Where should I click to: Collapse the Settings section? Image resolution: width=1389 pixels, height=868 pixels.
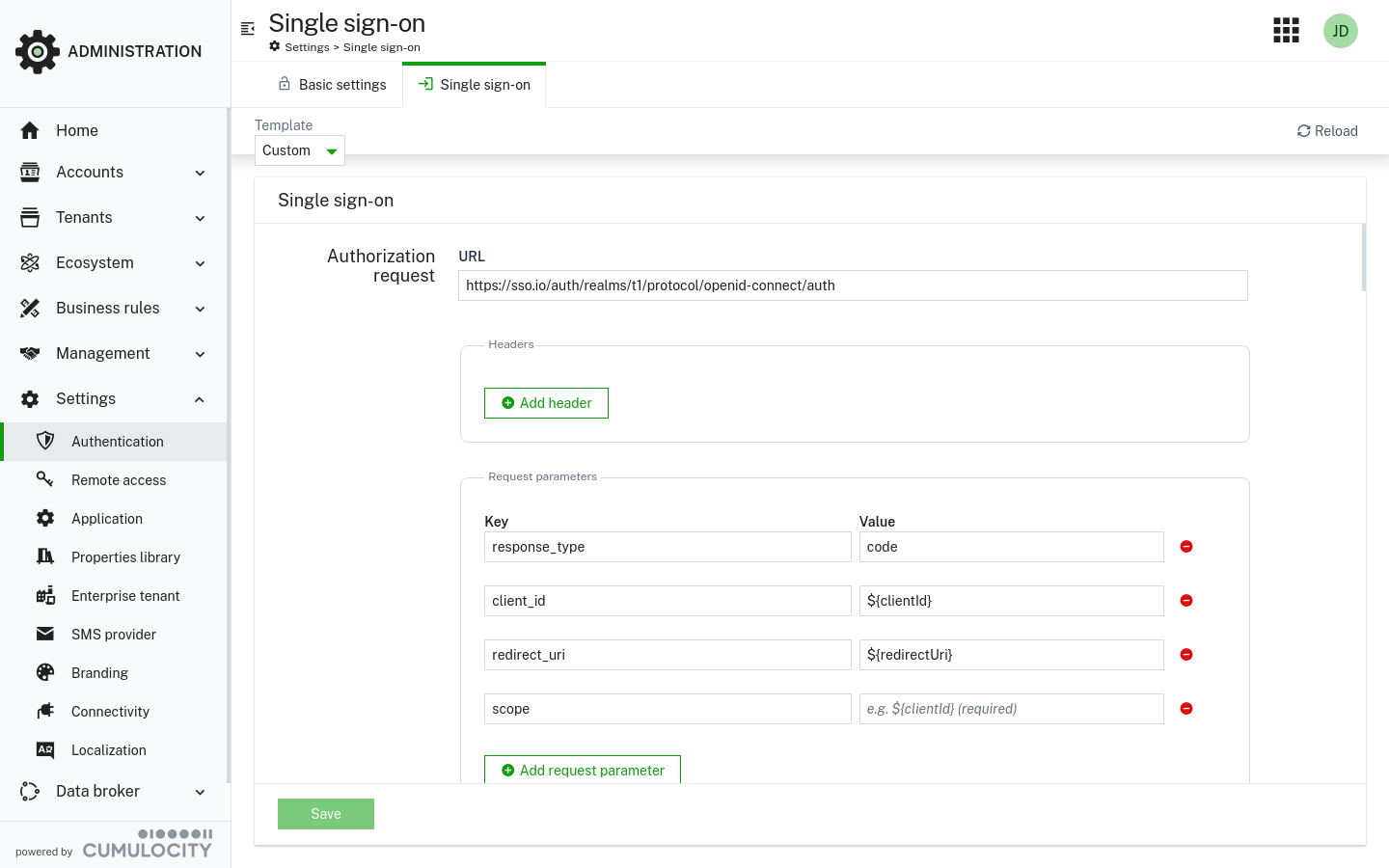[86, 398]
